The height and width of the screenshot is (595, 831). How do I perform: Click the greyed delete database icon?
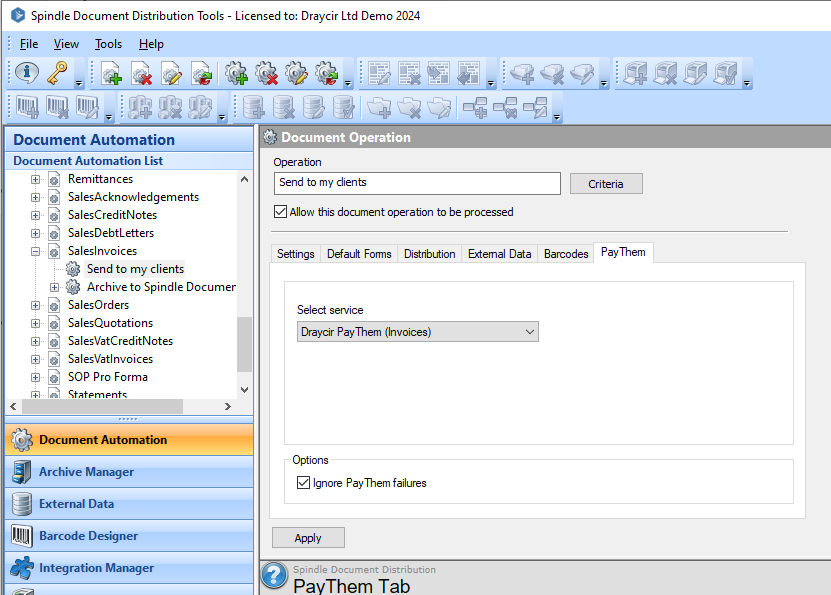(x=284, y=107)
